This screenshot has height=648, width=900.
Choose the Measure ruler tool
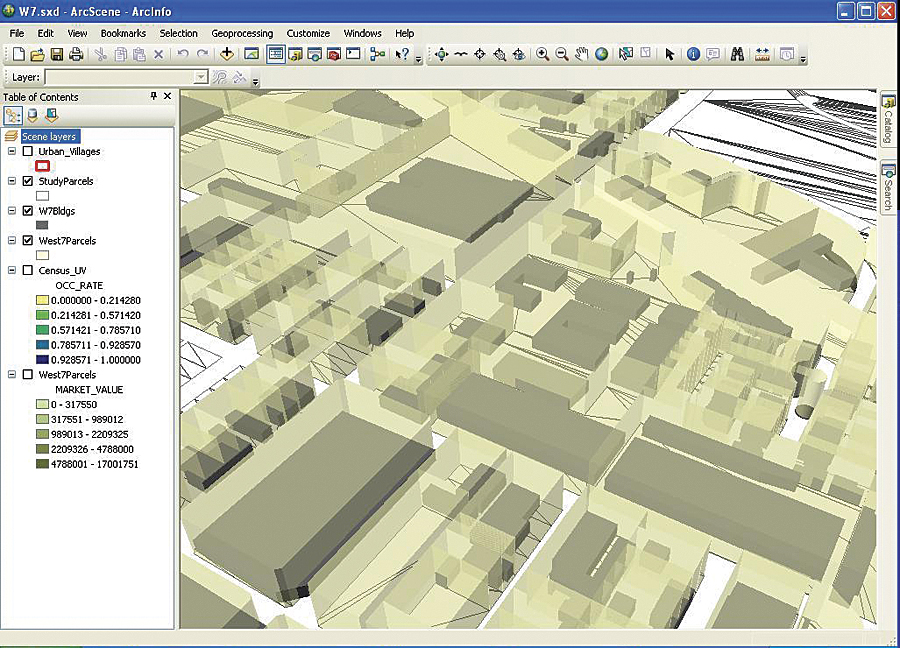[x=762, y=55]
